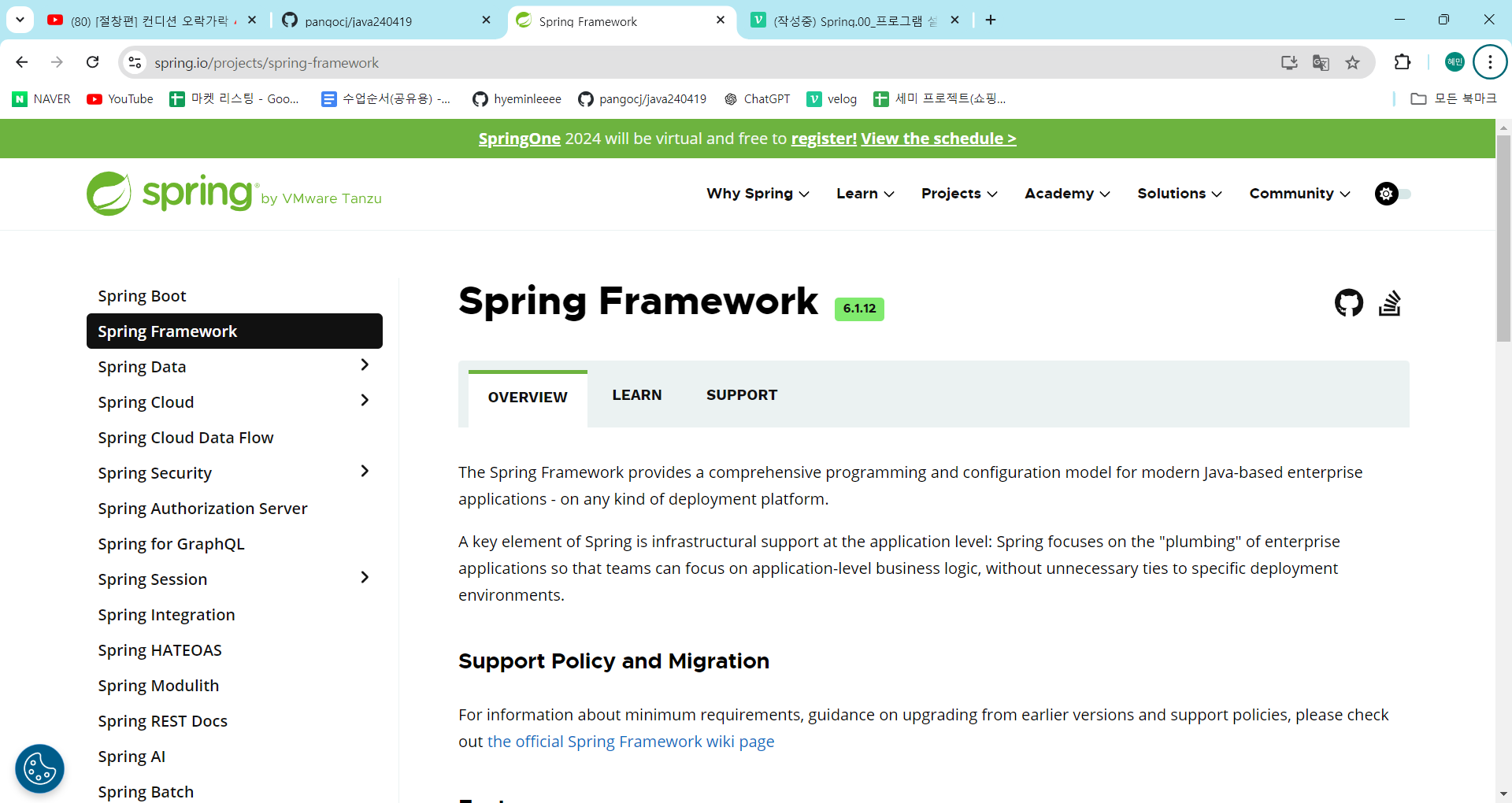Screen dimensions: 1512x803
Task: Open Spring for GraphQL project
Action: coord(172,544)
